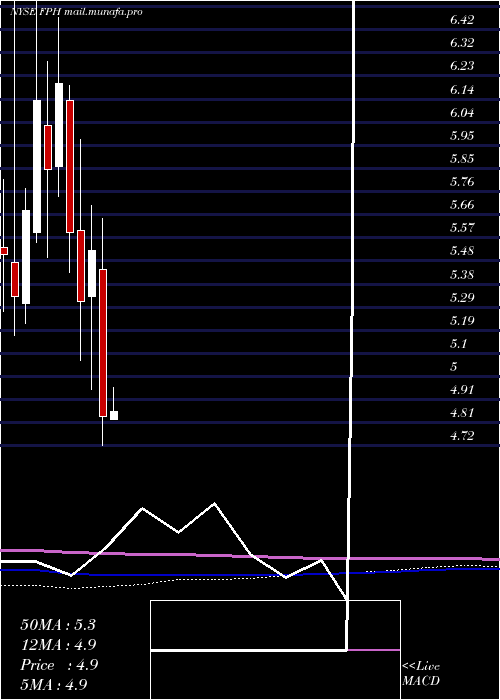Click the 5.85 price axis label
The height and width of the screenshot is (700, 500).
point(462,159)
